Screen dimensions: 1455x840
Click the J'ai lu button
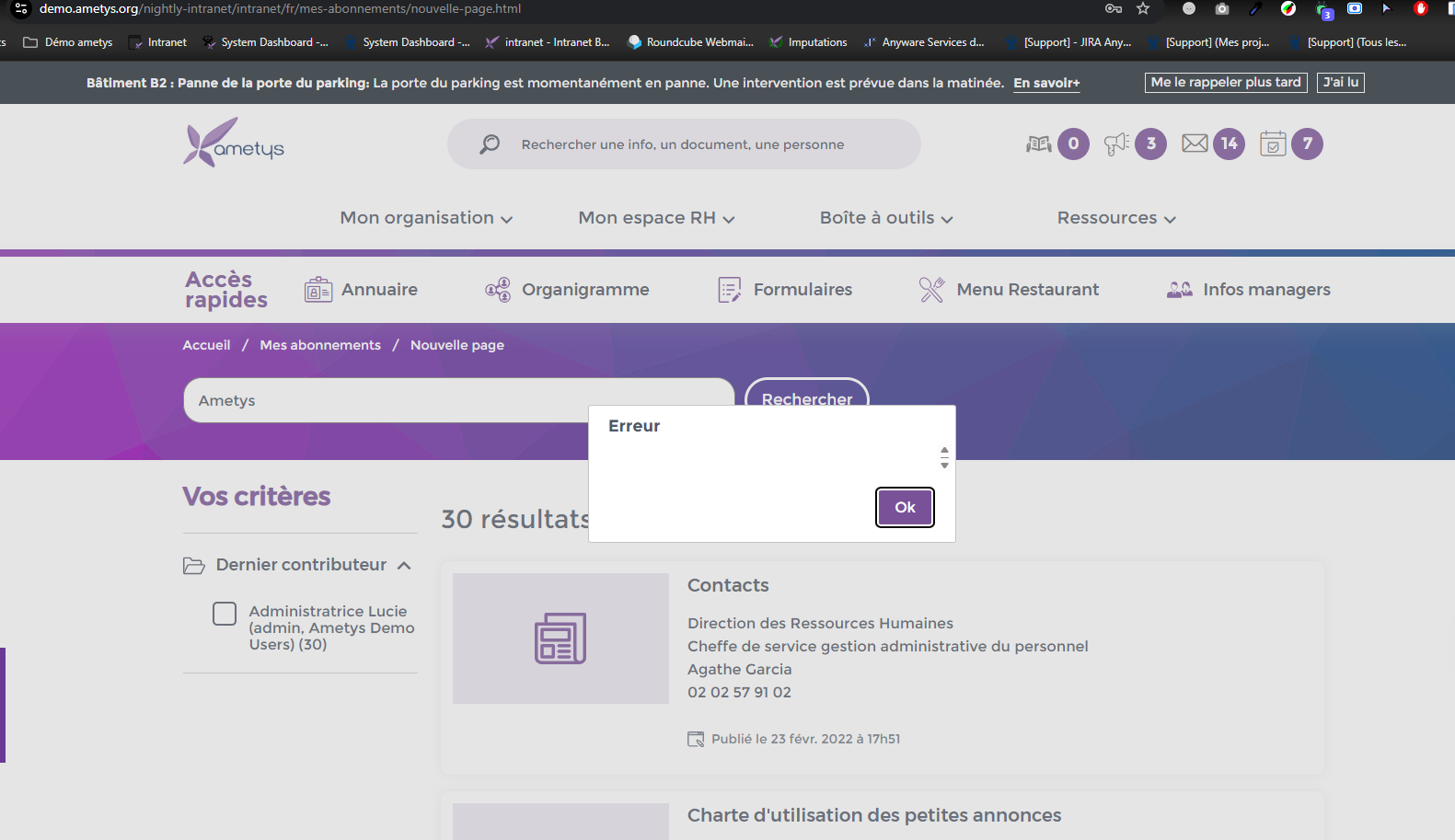click(1340, 83)
